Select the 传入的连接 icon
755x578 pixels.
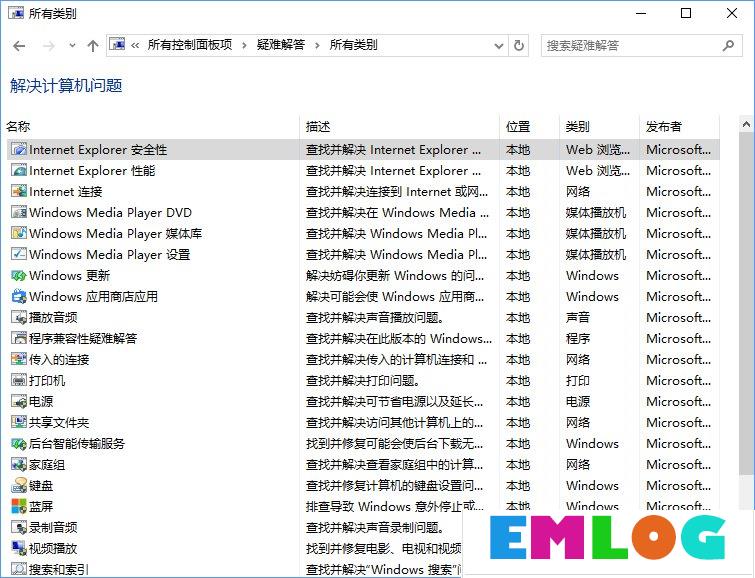click(x=19, y=359)
